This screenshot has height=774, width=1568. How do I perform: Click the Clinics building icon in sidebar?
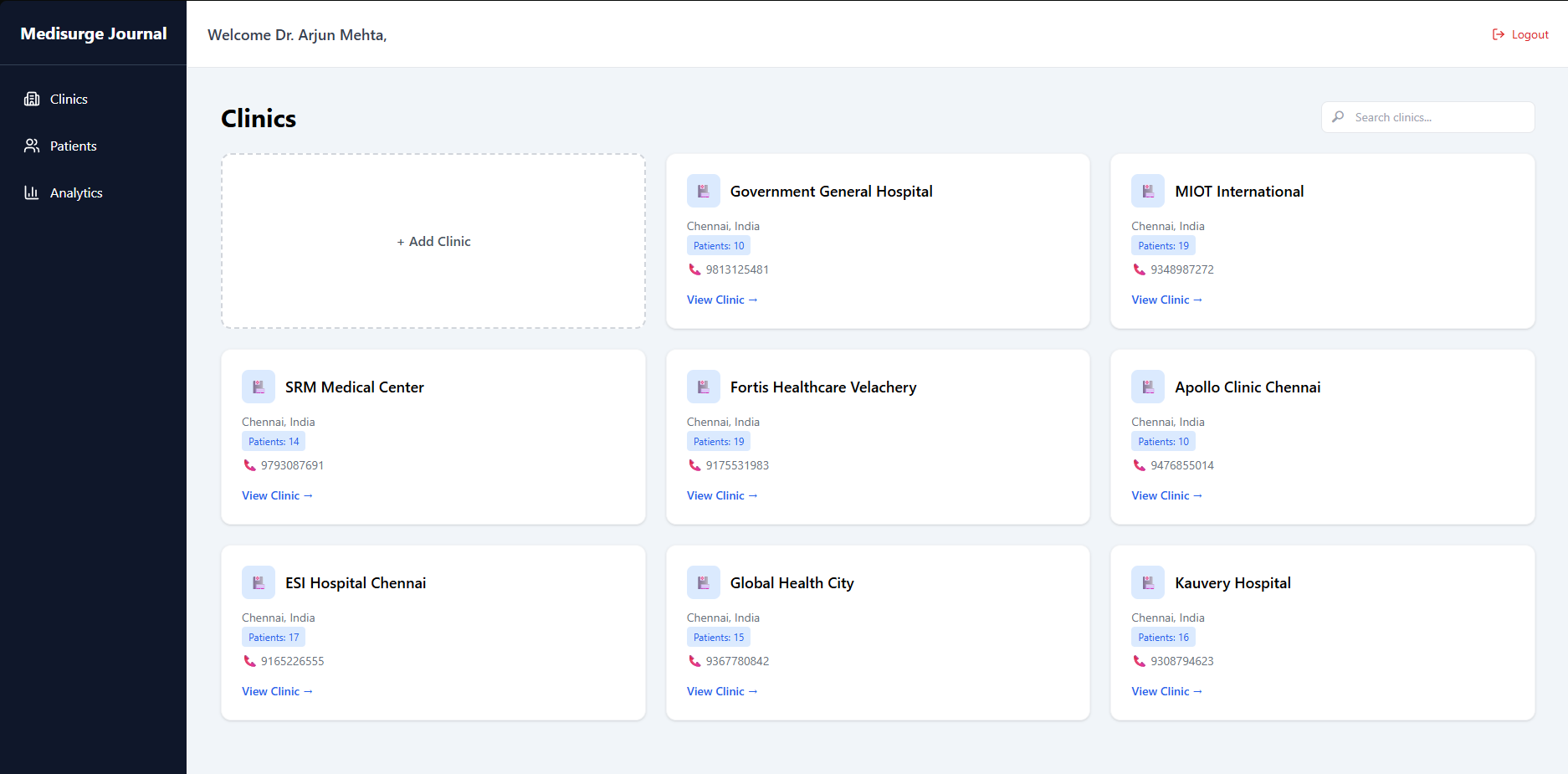pyautogui.click(x=32, y=99)
